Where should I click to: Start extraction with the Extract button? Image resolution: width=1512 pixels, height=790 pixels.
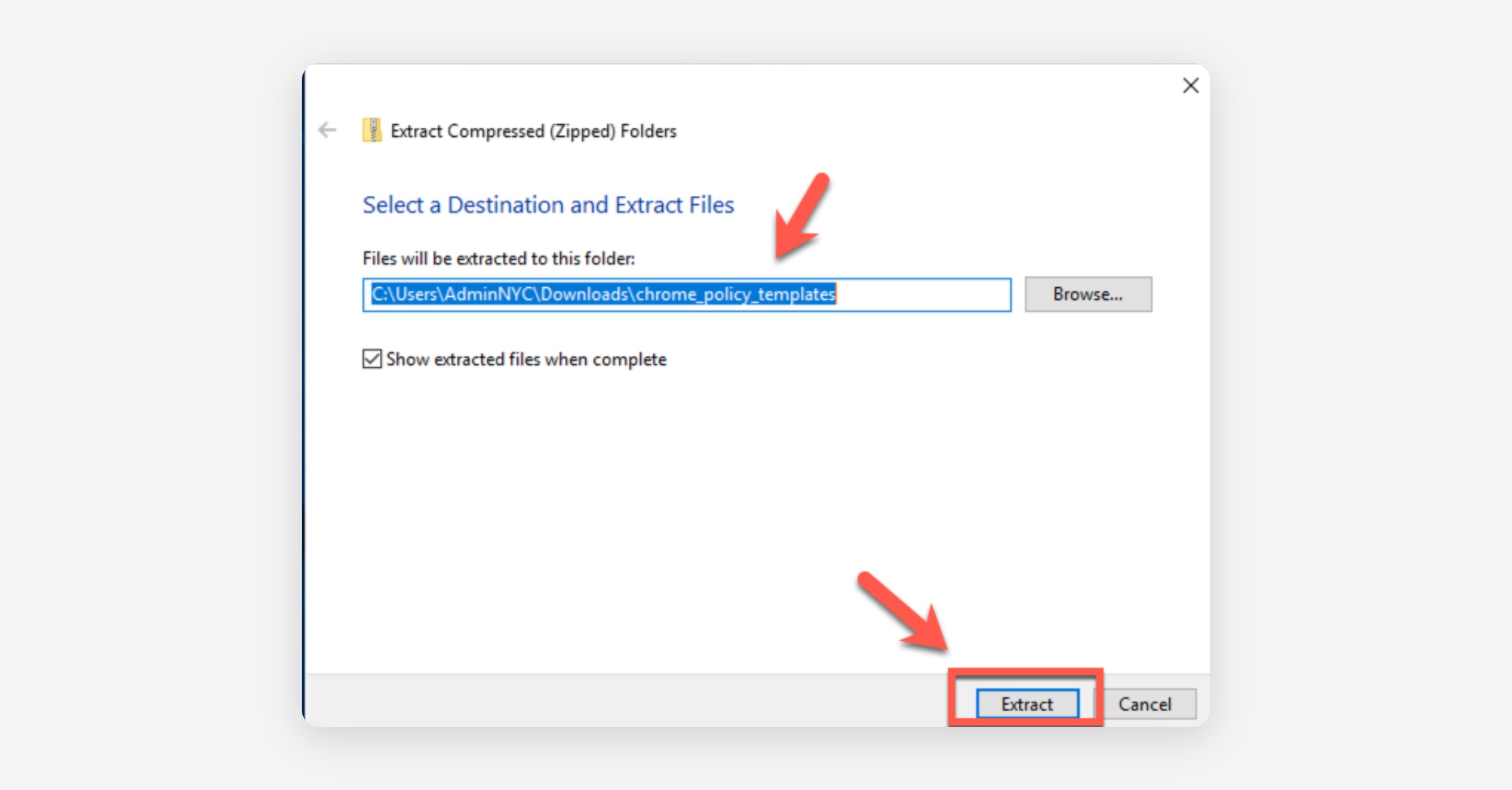(x=1027, y=704)
